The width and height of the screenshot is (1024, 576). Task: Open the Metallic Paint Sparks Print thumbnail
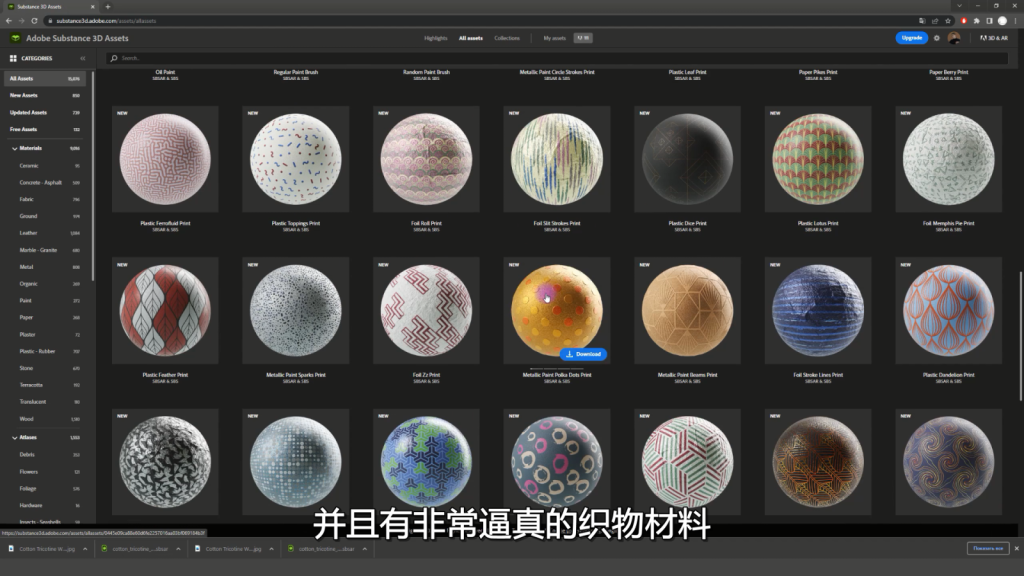[x=296, y=310]
